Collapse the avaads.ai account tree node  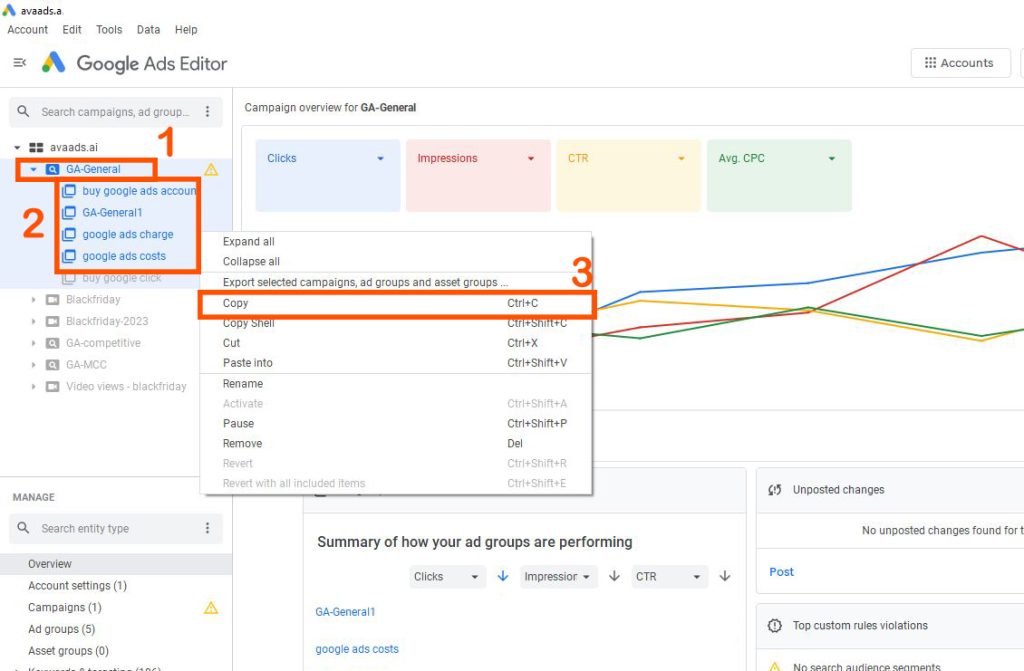pos(18,148)
